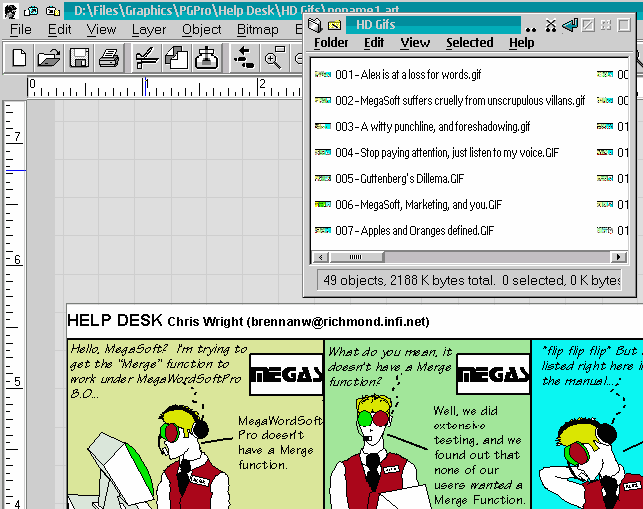This screenshot has width=643, height=509.
Task: Select file 003 - A witty punchline gif
Action: coord(433,126)
